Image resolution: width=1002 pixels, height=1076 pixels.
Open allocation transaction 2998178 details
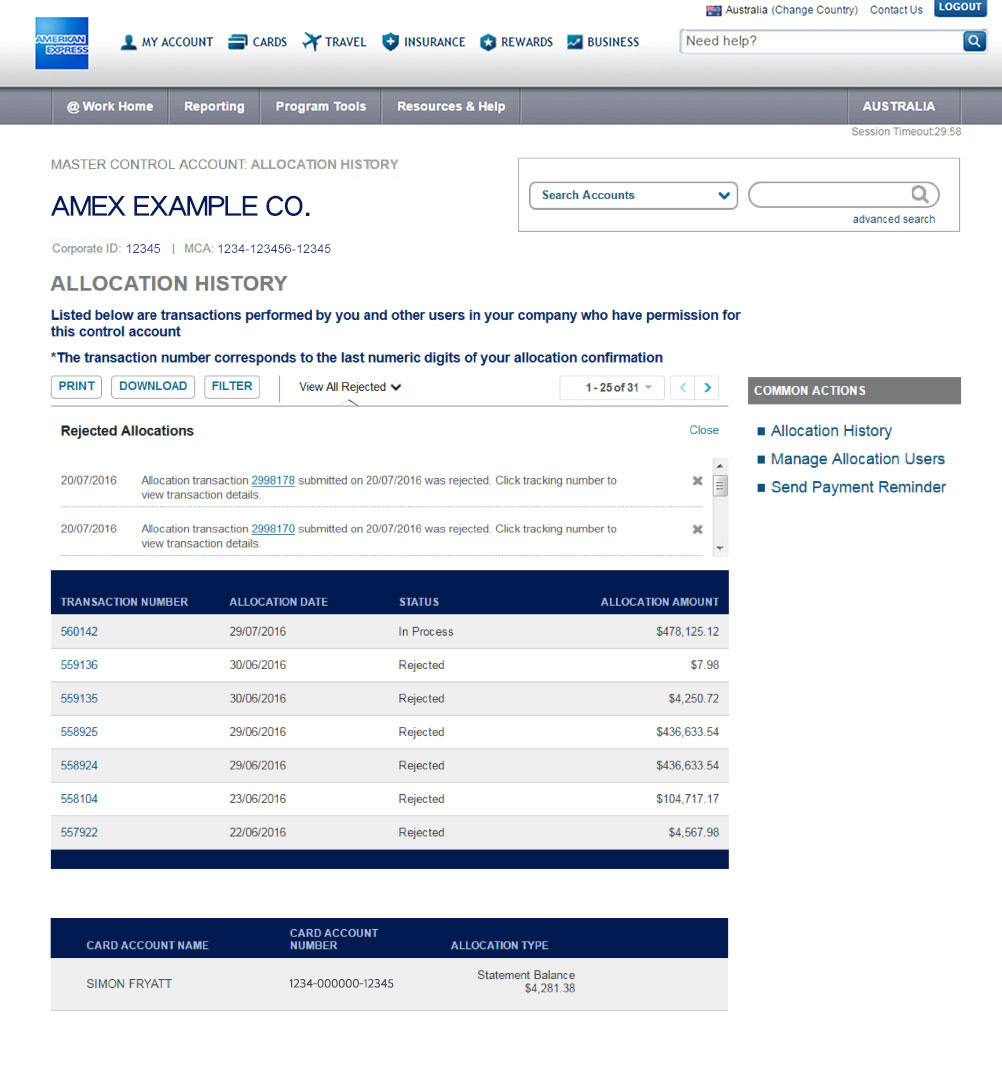click(x=272, y=480)
